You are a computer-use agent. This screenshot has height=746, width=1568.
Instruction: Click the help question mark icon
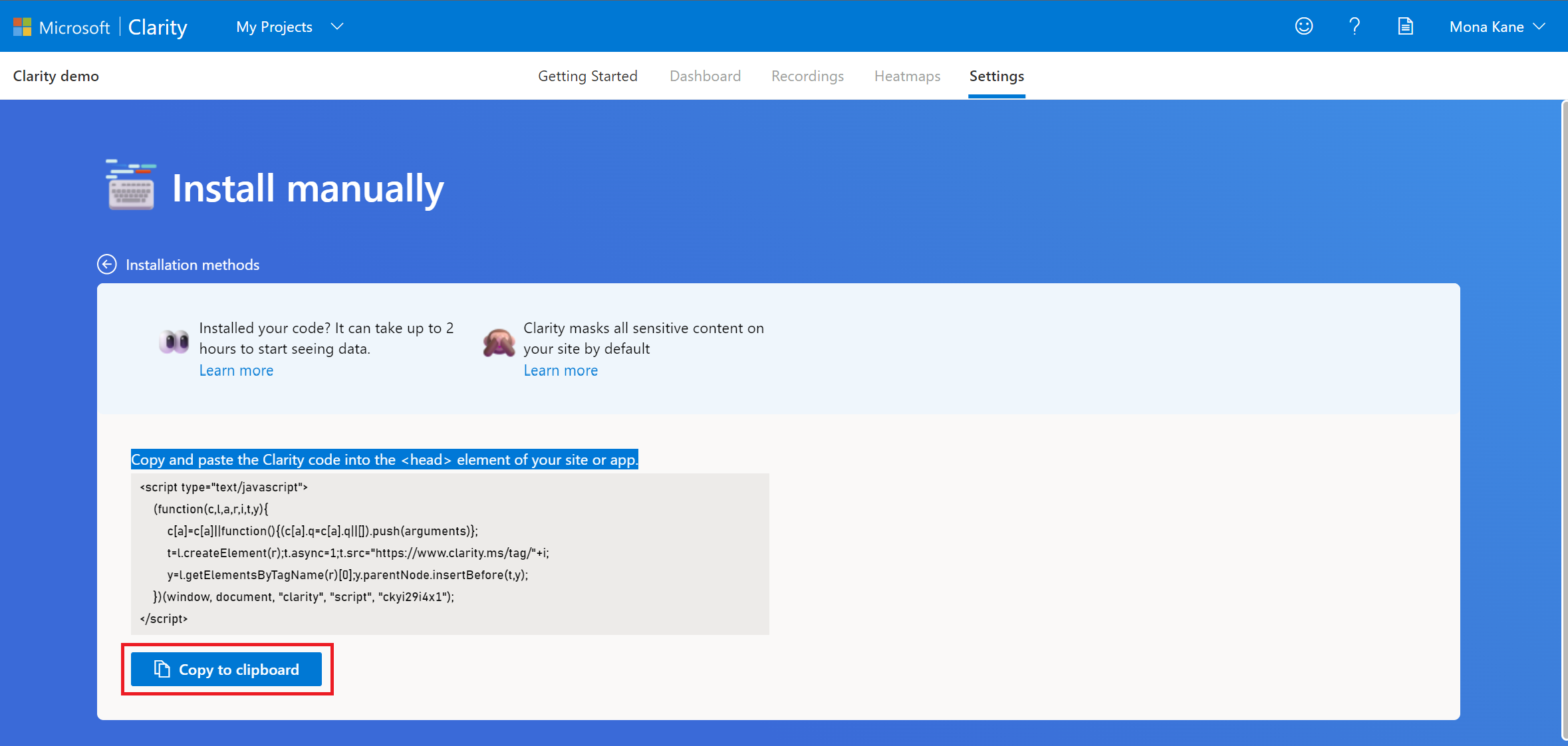coord(1356,27)
